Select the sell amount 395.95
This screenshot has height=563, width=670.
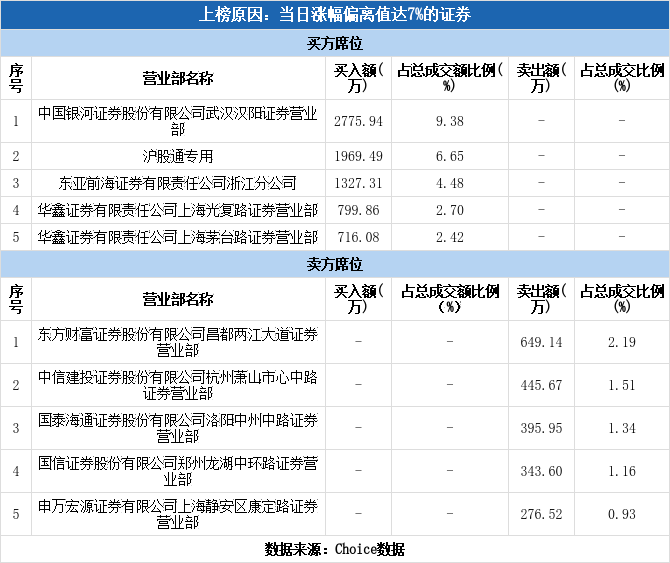pos(541,428)
